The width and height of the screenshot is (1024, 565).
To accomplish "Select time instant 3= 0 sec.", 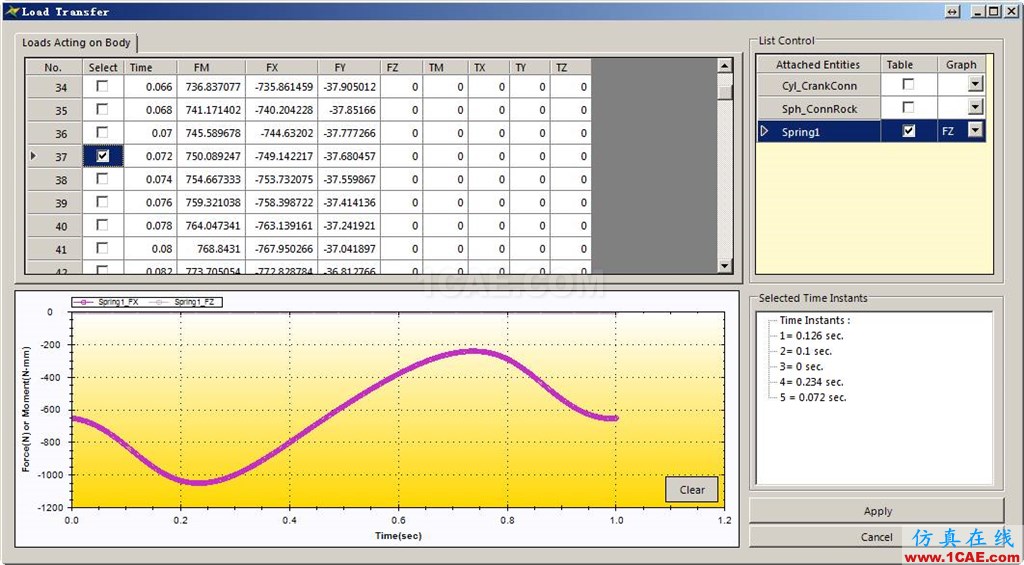I will pos(802,366).
